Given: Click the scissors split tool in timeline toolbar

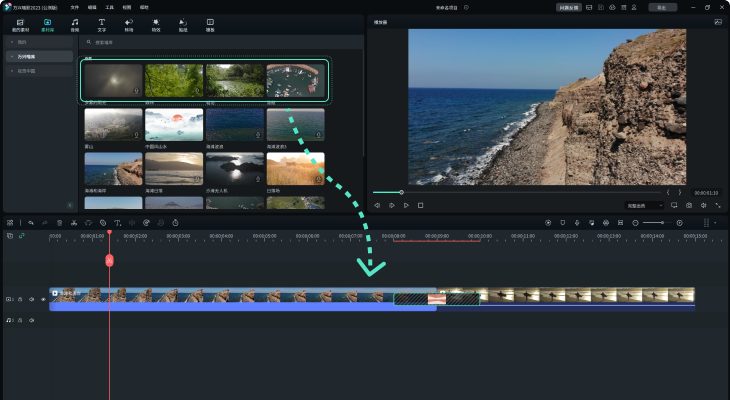Looking at the screenshot, I should tap(74, 222).
